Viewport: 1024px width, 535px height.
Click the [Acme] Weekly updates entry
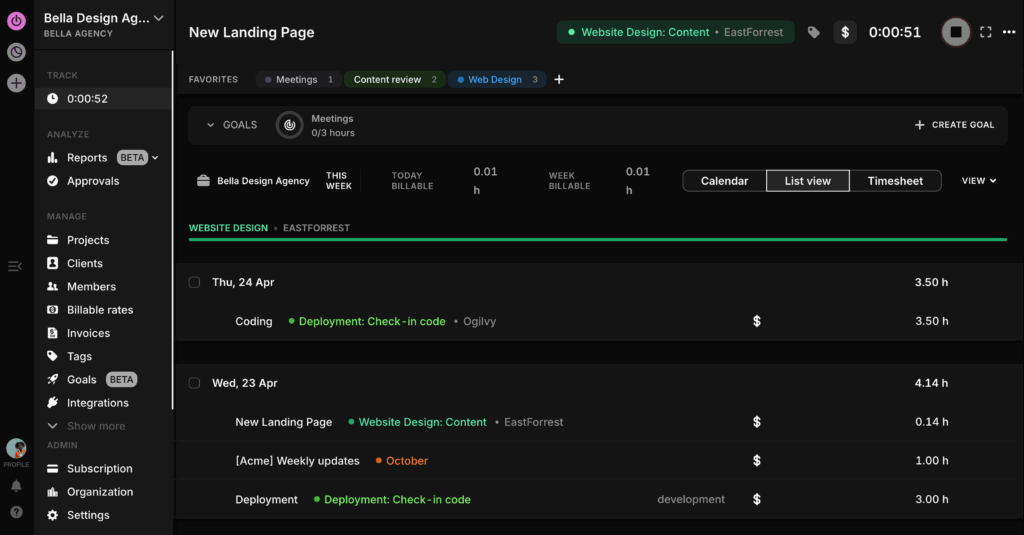pos(297,461)
